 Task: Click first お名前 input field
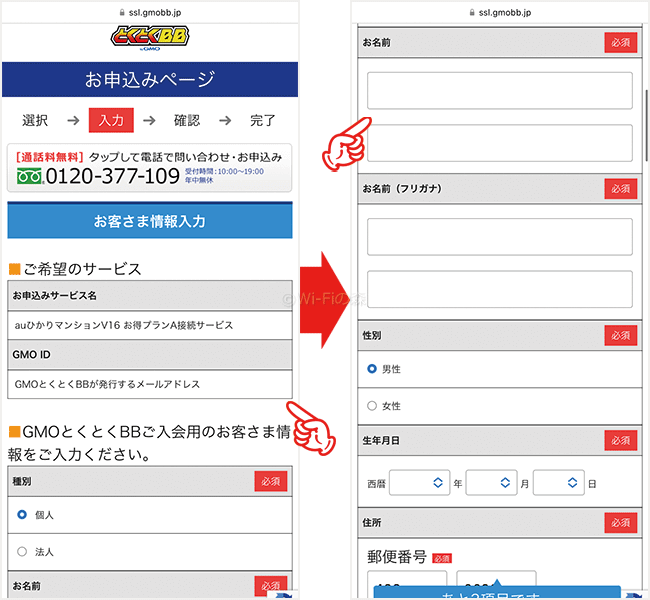click(x=500, y=91)
